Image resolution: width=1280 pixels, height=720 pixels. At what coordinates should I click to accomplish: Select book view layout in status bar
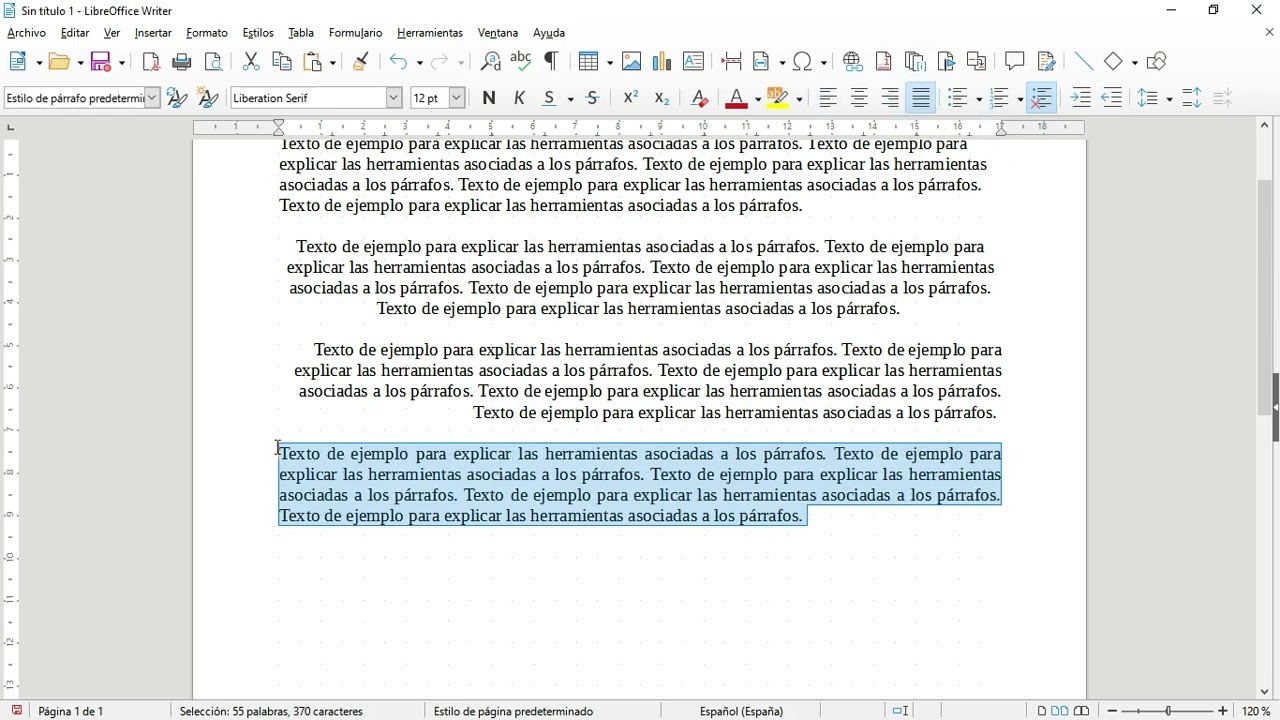point(1081,711)
